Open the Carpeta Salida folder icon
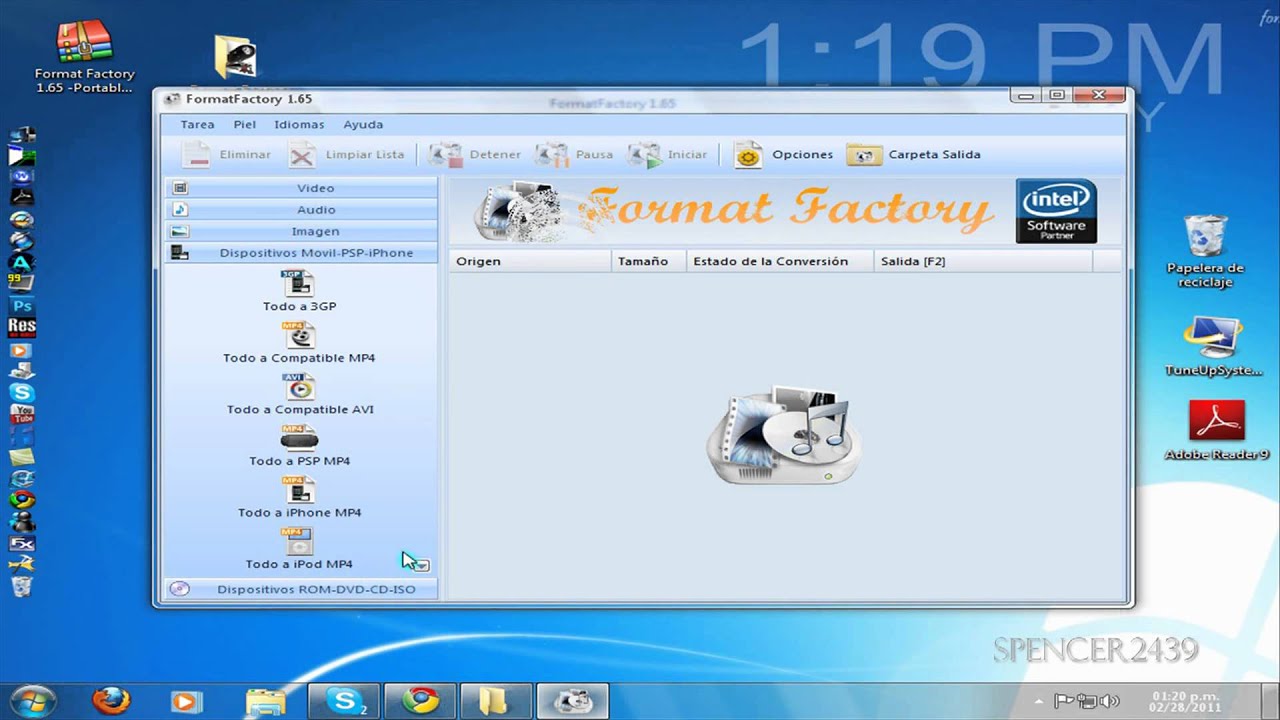This screenshot has height=720, width=1280. coord(864,155)
